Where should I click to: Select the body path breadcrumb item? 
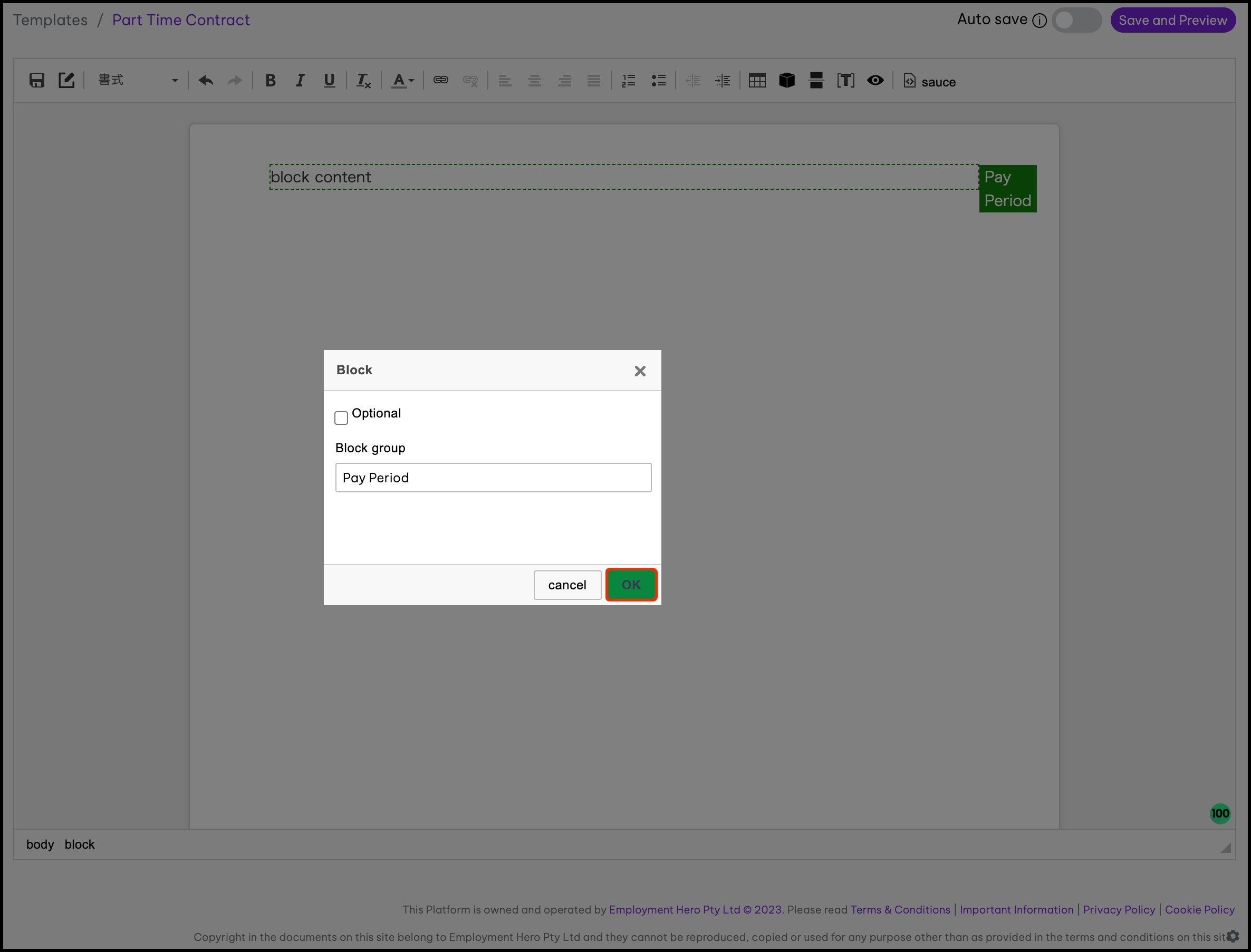click(40, 844)
